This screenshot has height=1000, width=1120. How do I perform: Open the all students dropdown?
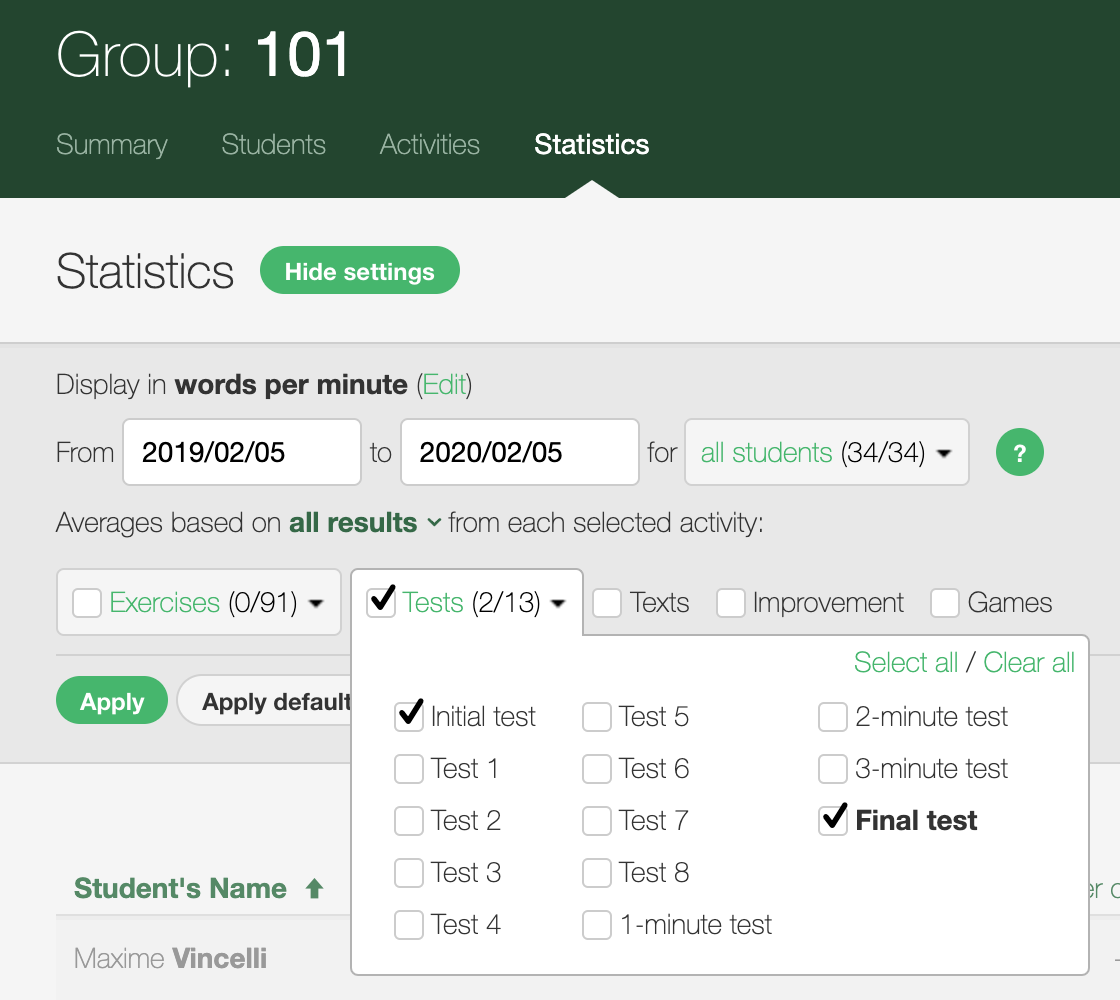(826, 452)
